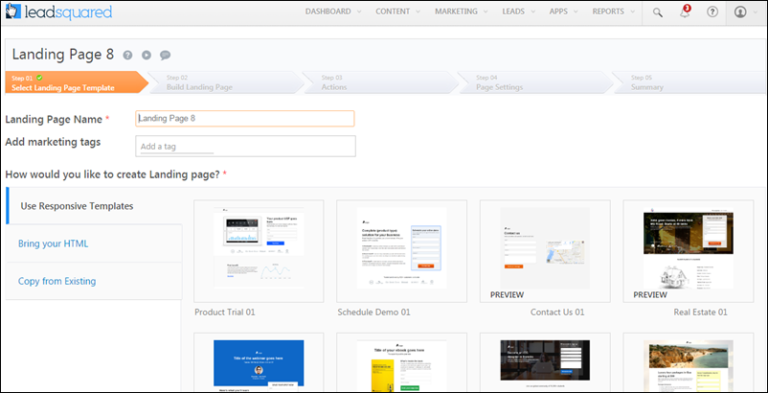Click the help icon next to Landing Page 8 title

[128, 55]
